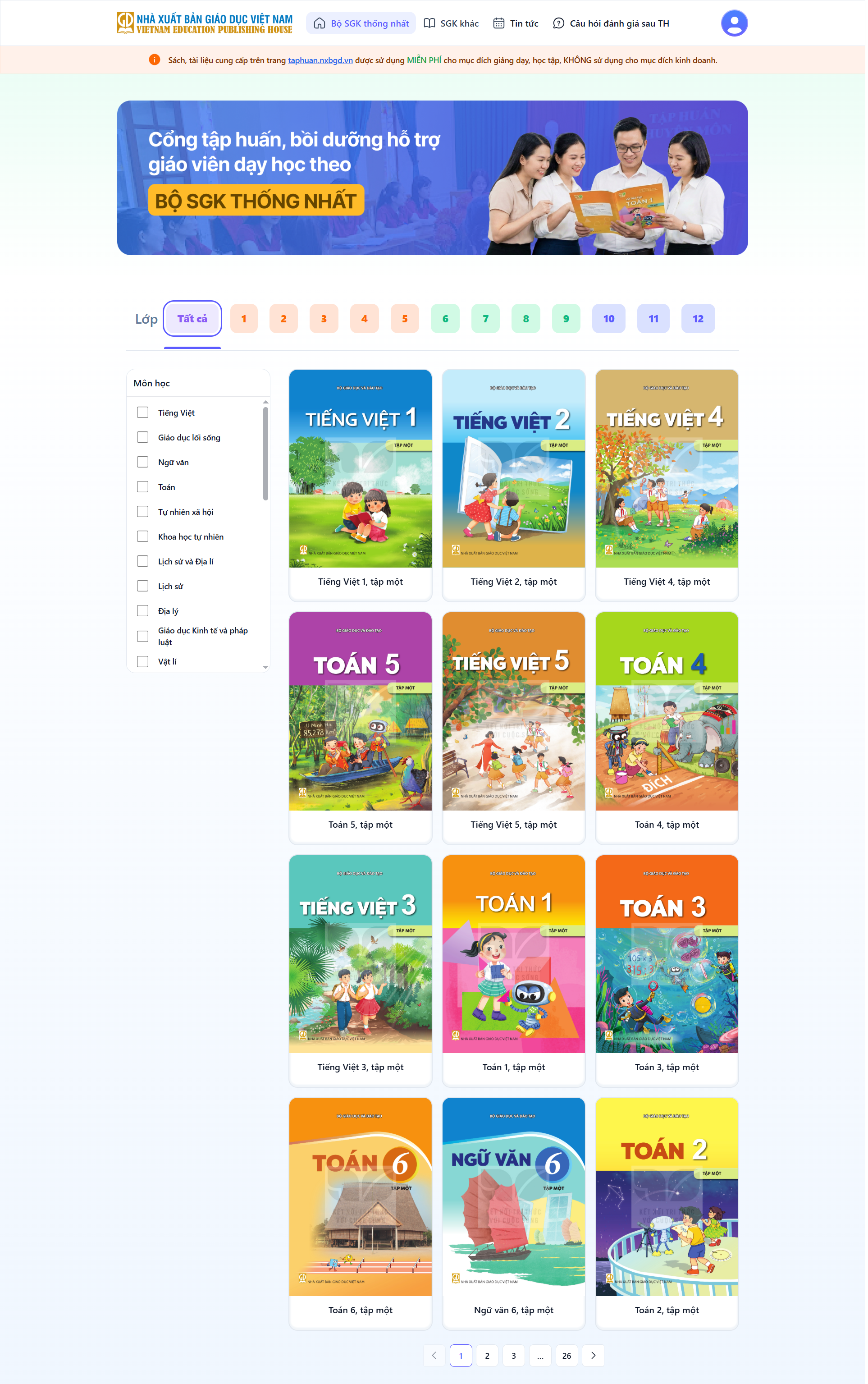Filter by grade 1 tab
The image size is (868, 1384).
pyautogui.click(x=244, y=318)
